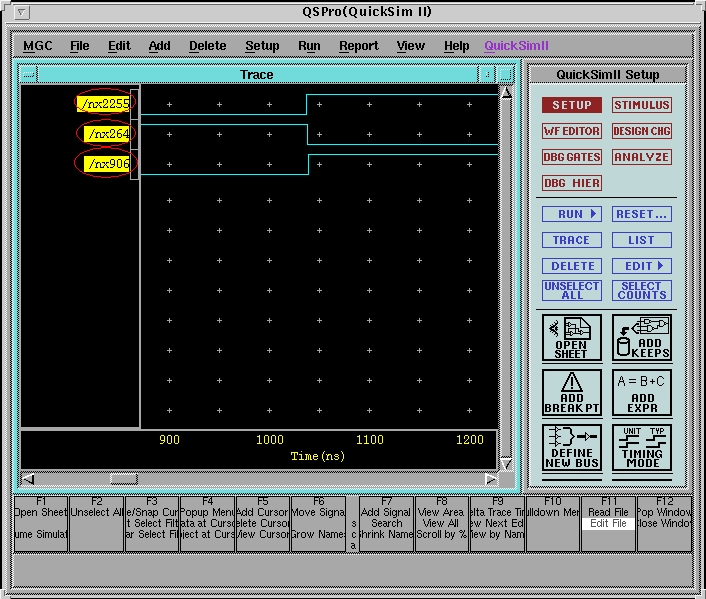Image resolution: width=706 pixels, height=599 pixels.
Task: Open the Trace window menu button
Action: coord(28,75)
